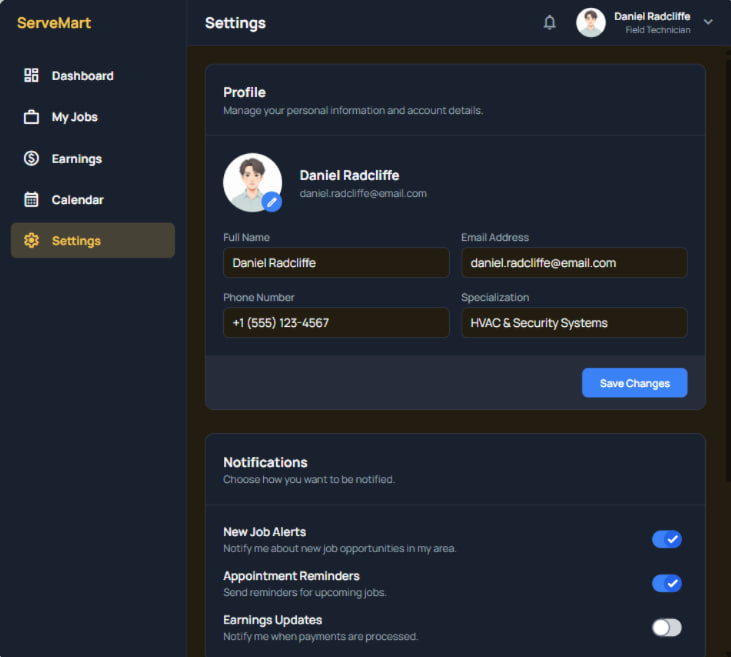Click the header user avatar
This screenshot has height=657, width=731.
tap(591, 22)
